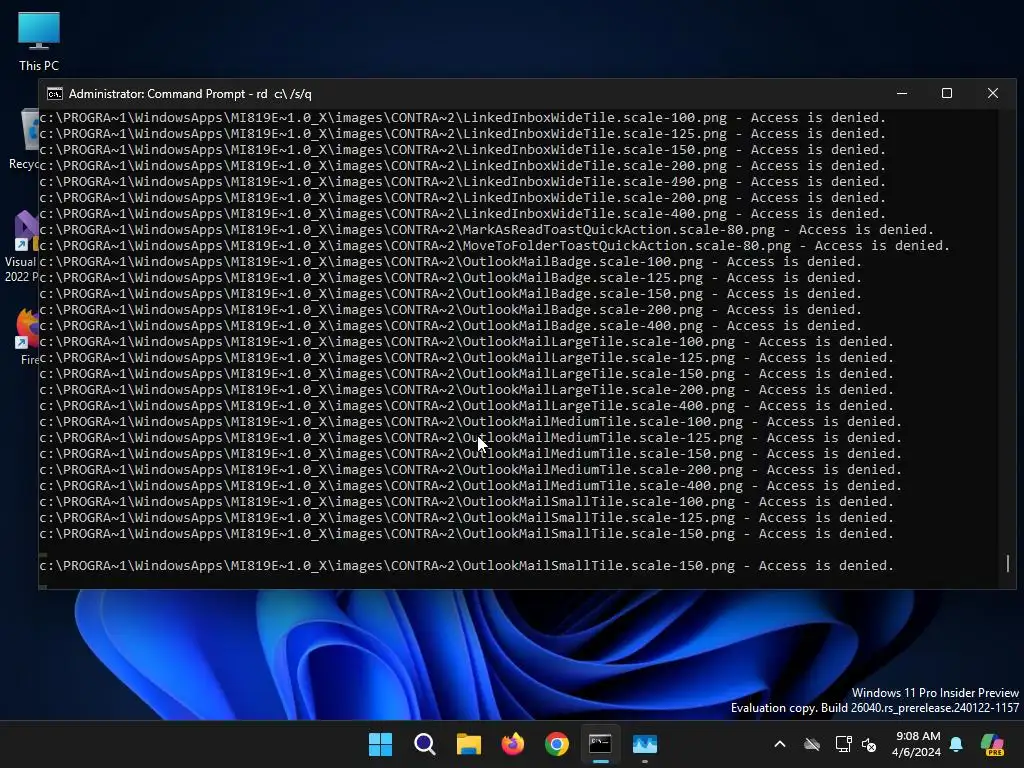Click the OutlookMailBadge.scale-100.png line

[x=451, y=261]
